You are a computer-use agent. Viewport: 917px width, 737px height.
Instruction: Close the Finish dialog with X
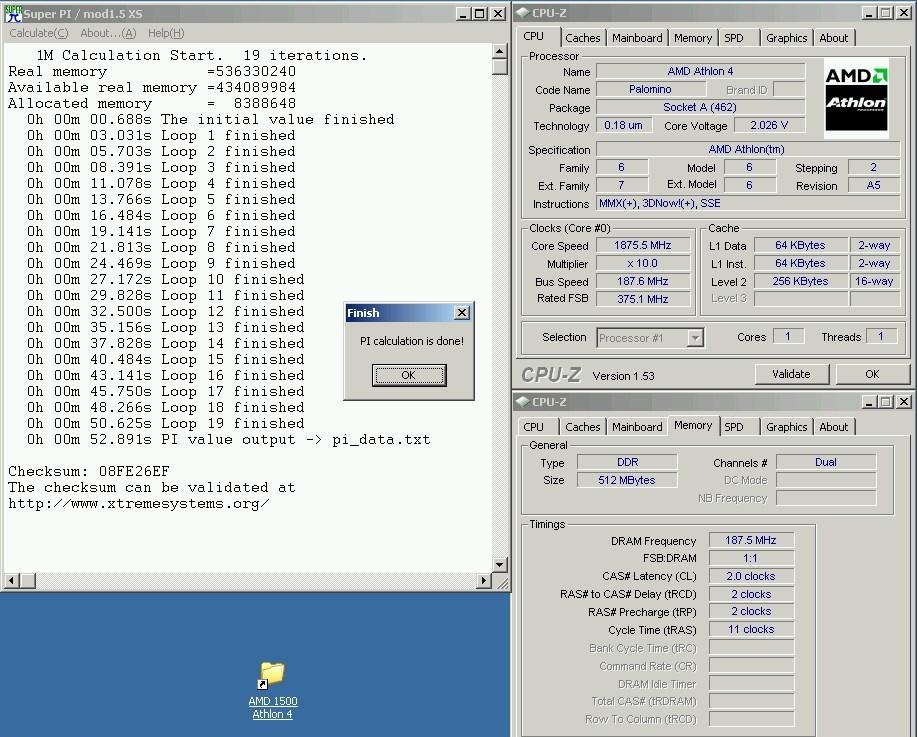462,313
